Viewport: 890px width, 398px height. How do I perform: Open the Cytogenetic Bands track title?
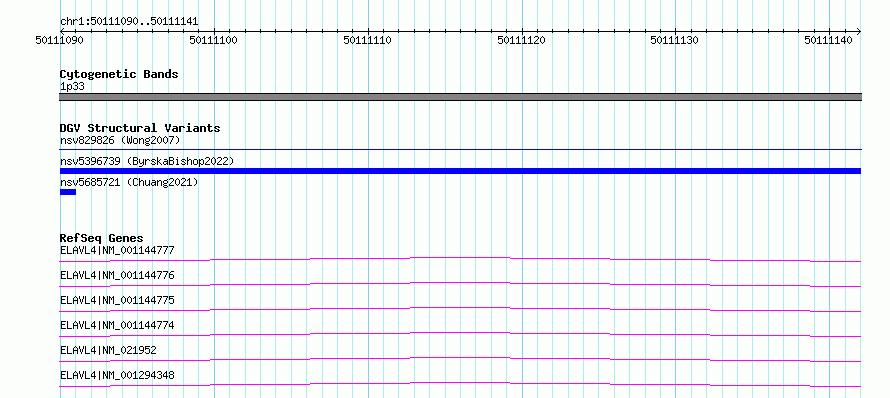click(119, 74)
